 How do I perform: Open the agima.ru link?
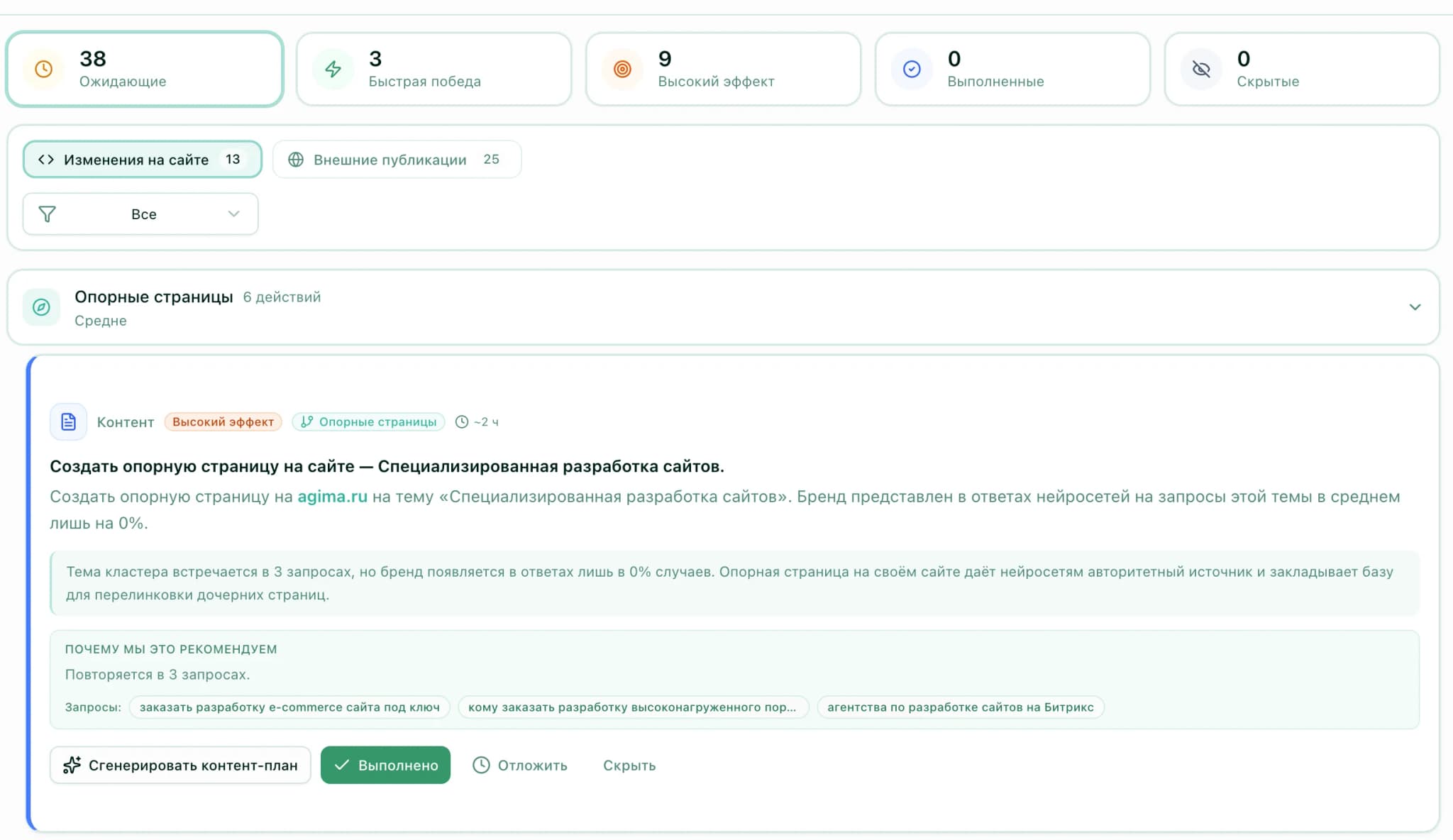(332, 497)
